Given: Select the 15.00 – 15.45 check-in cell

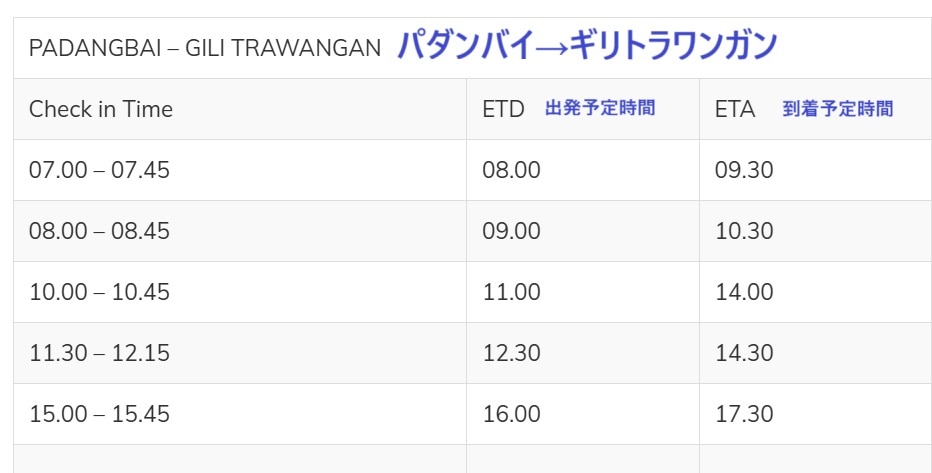Looking at the screenshot, I should click(100, 414).
